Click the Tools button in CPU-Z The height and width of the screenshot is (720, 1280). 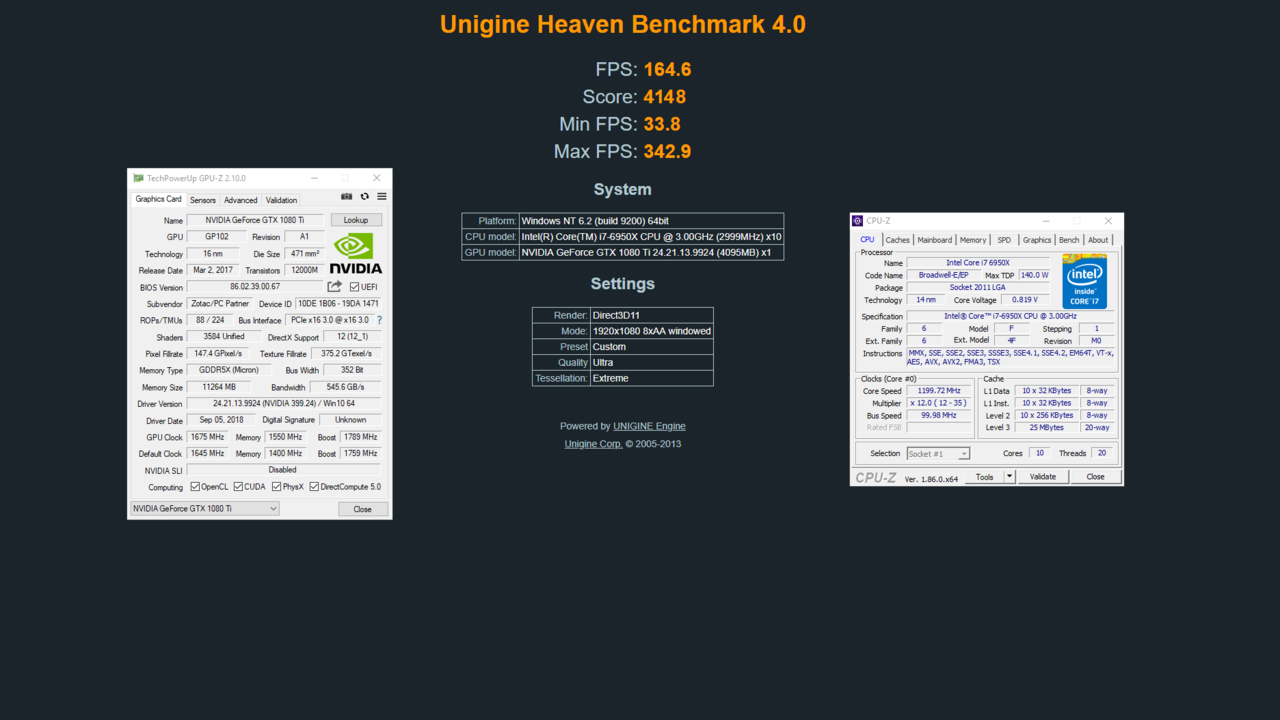tap(985, 477)
